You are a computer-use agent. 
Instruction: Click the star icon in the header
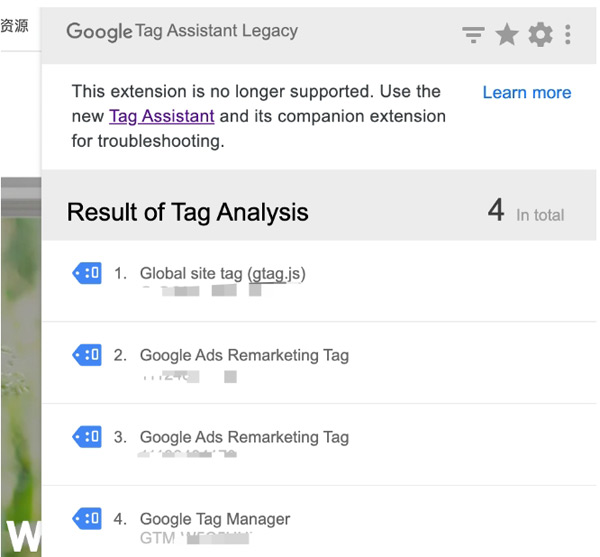[507, 35]
